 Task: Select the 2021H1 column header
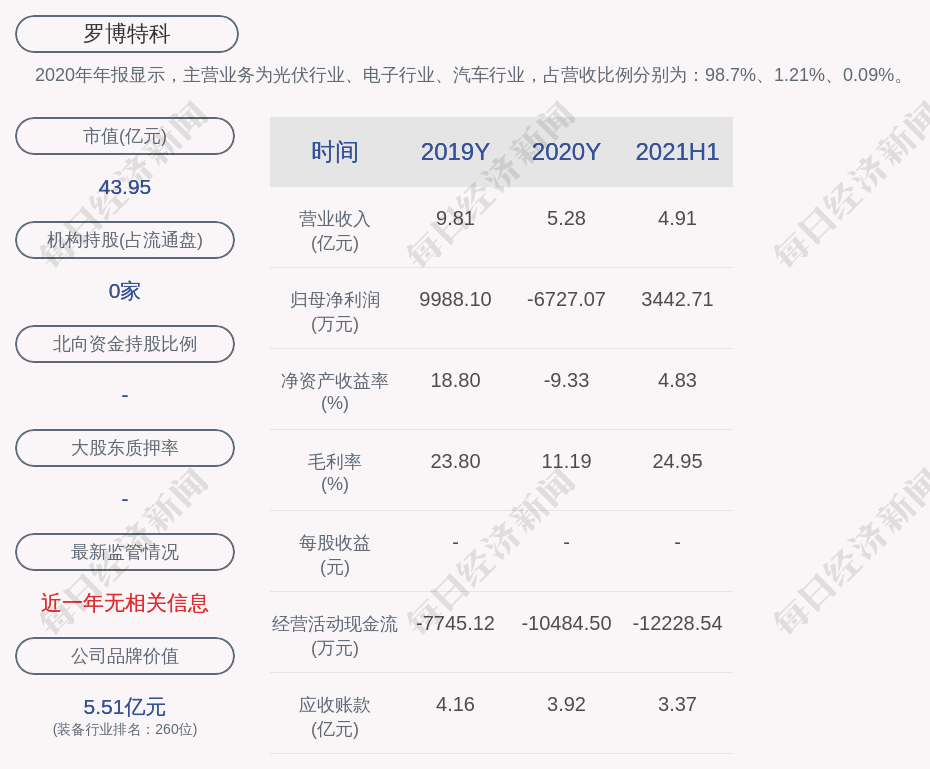[x=677, y=152]
